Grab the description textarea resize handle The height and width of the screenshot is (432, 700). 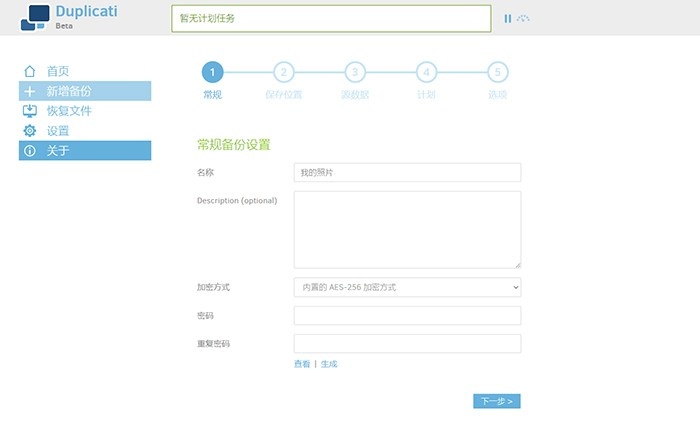click(x=517, y=265)
